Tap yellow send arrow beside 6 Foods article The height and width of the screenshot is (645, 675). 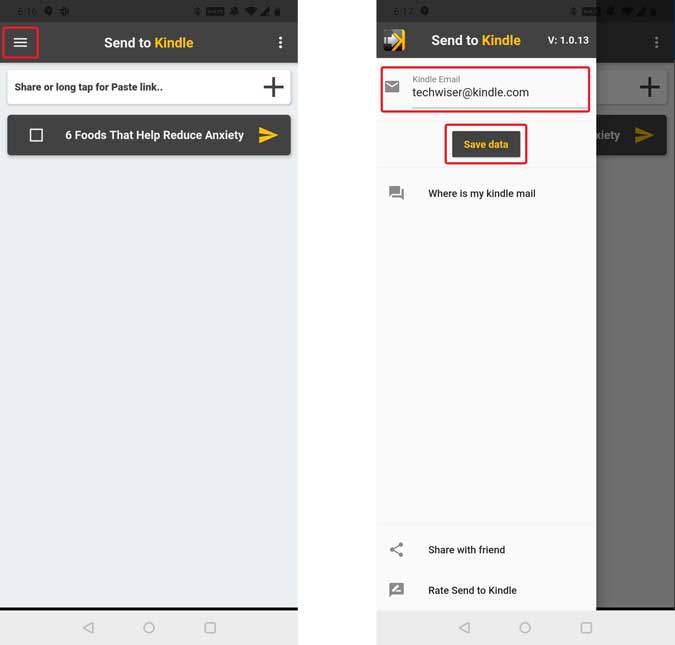(x=268, y=135)
